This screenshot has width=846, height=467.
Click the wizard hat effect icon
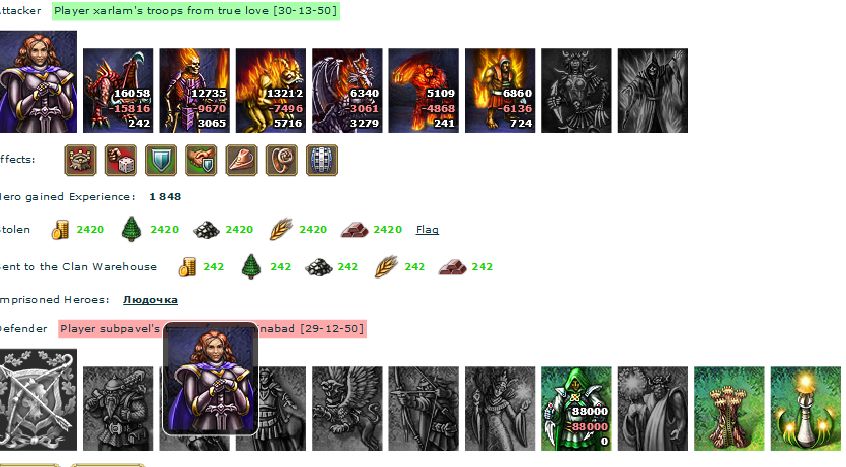point(241,160)
